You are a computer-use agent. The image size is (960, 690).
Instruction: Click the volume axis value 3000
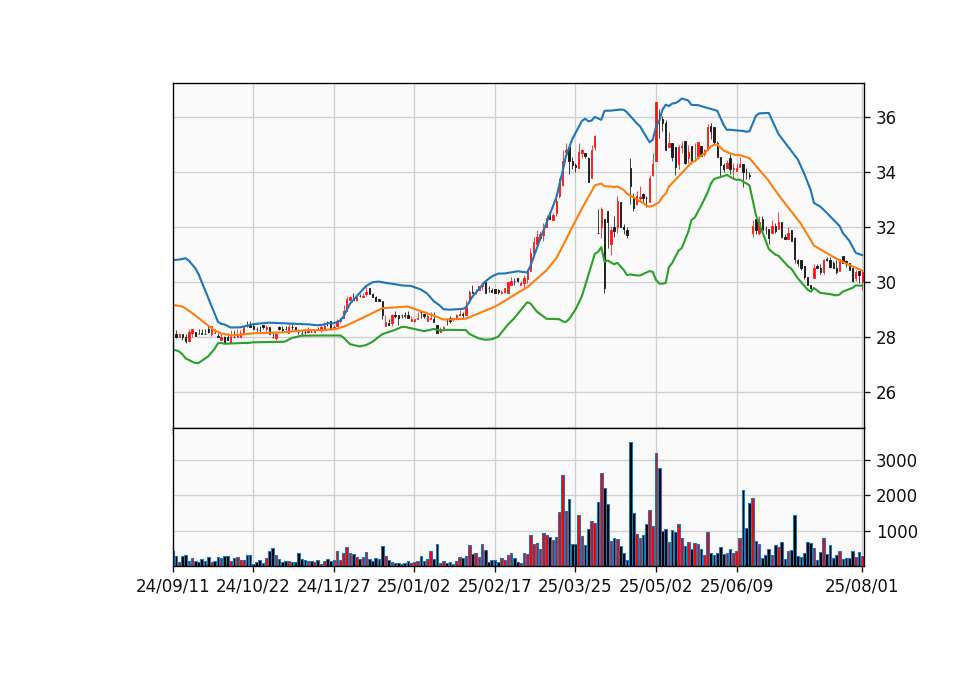coord(896,462)
